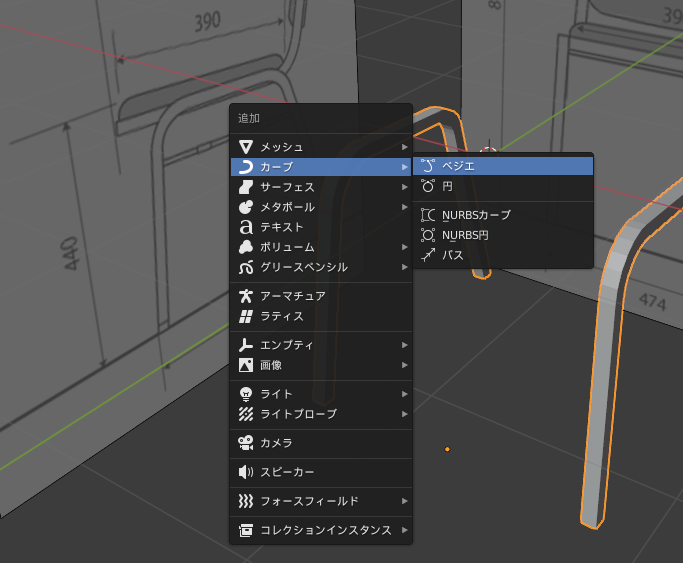Screen dimensions: 683x563
Task: Expand フォースフィールド submenu arrow
Action: (405, 502)
